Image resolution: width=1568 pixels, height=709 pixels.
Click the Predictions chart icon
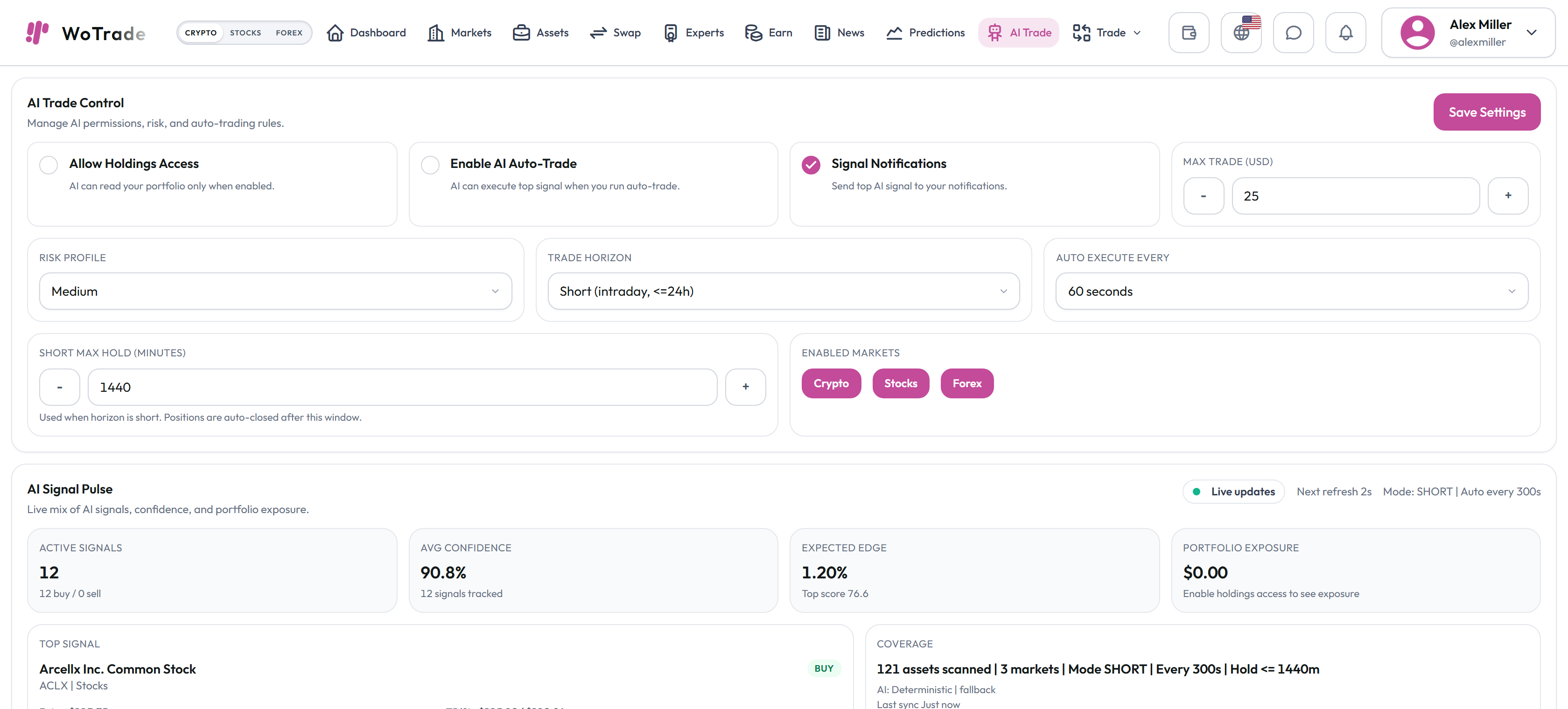pyautogui.click(x=894, y=33)
